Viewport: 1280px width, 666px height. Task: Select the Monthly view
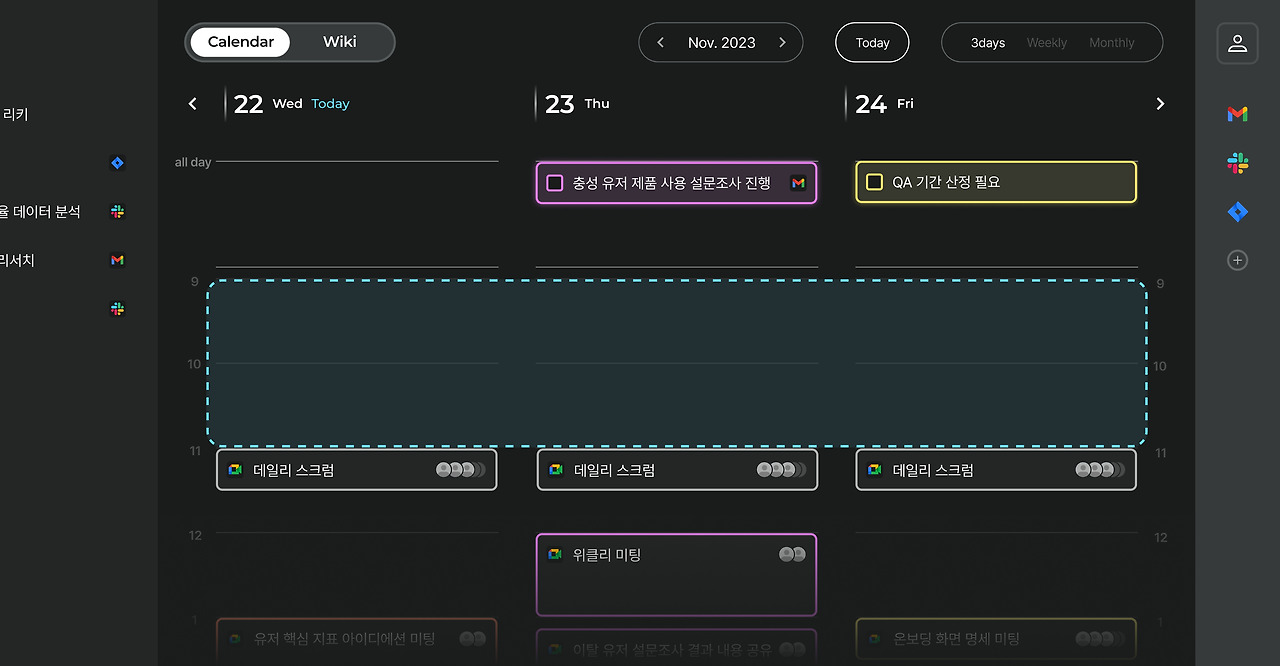[1112, 43]
